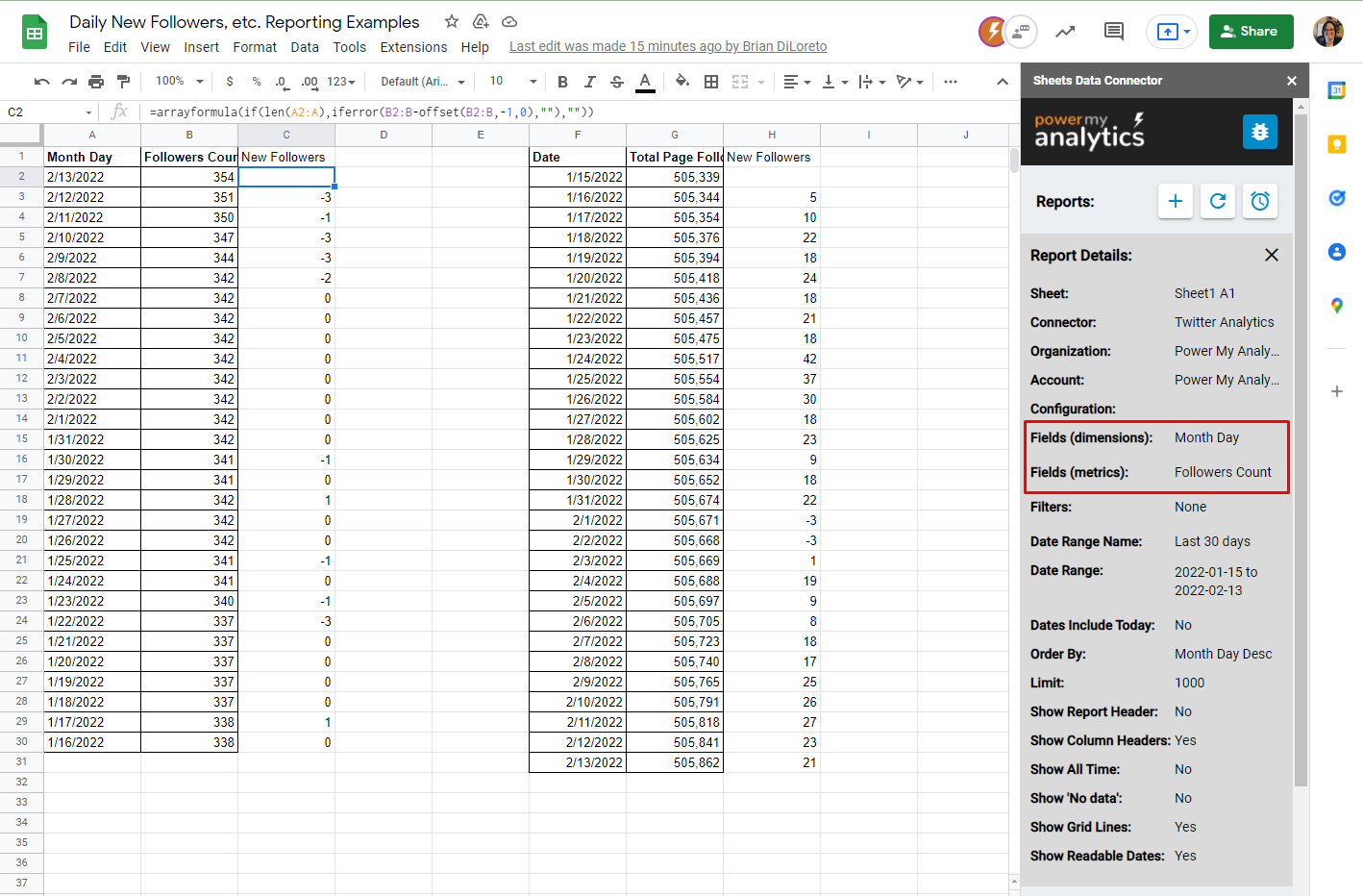Image resolution: width=1363 pixels, height=896 pixels.
Task: Toggle strikethrough formatting
Action: click(617, 82)
